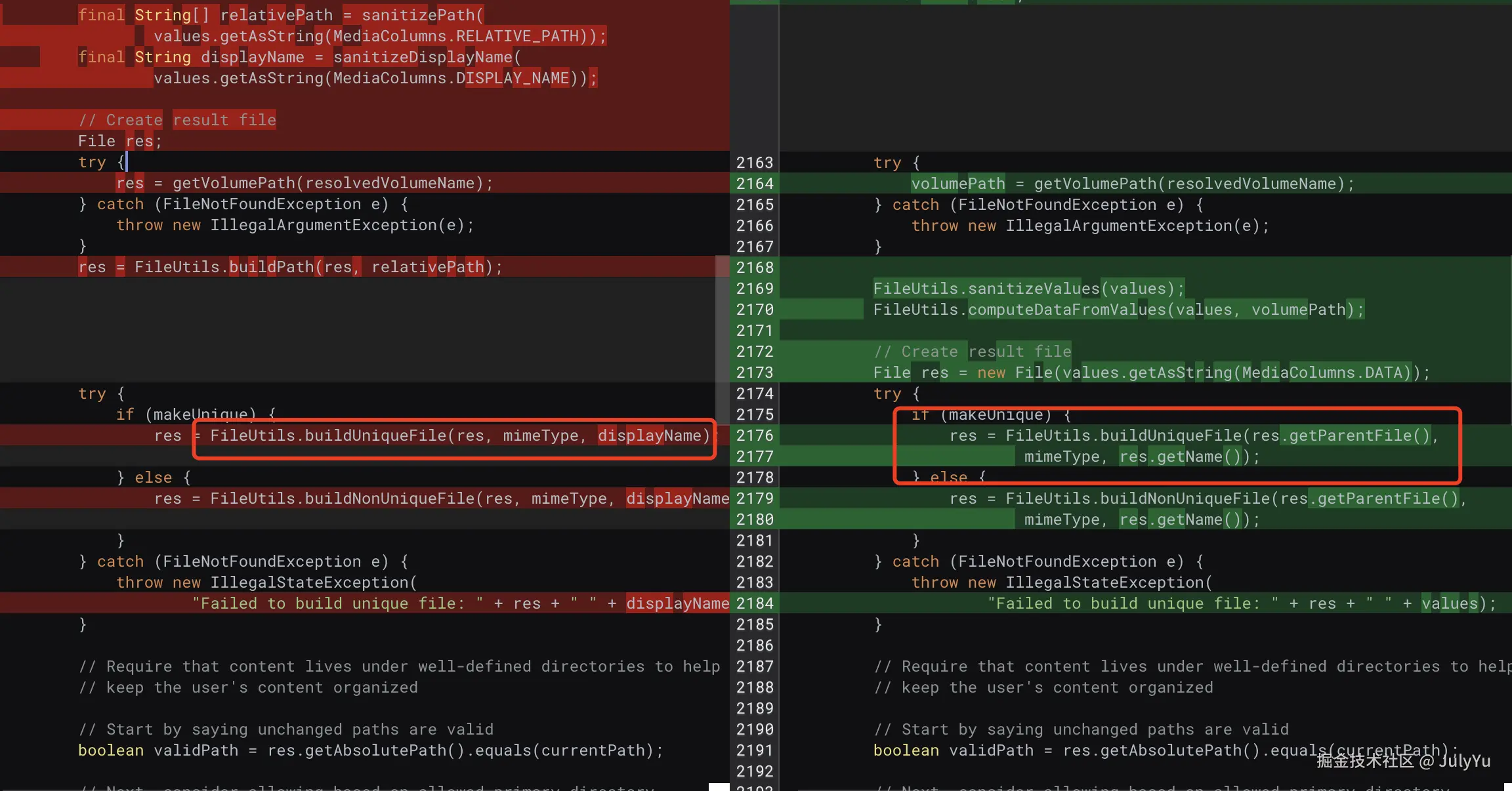The width and height of the screenshot is (1512, 791).
Task: Click buildUniqueFile call in left pane
Action: (x=375, y=436)
